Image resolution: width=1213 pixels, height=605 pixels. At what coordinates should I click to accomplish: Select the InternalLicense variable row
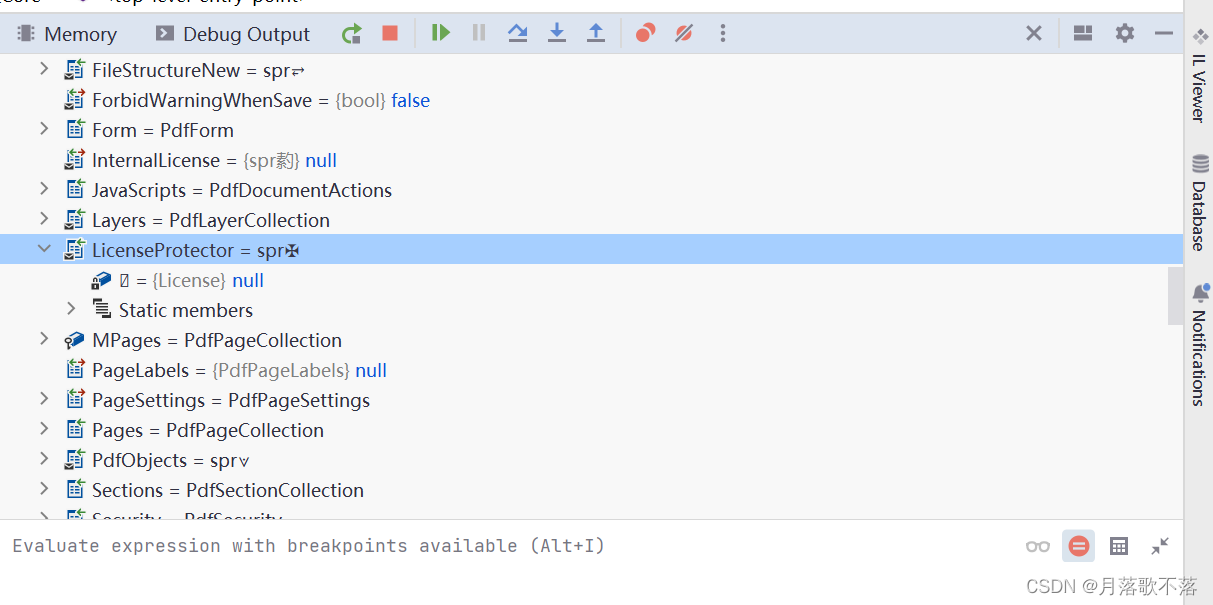[x=591, y=160]
